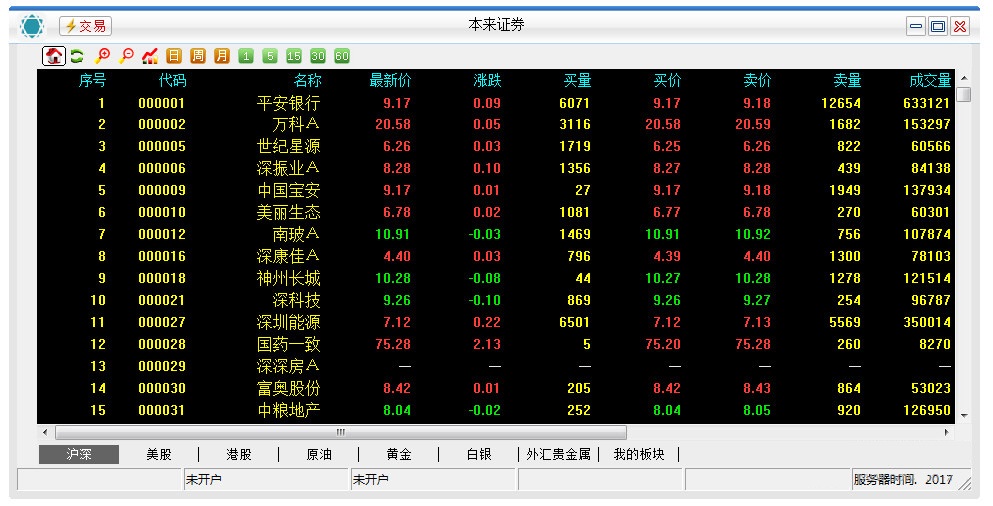
Task: Switch to the 我的板块 tab
Action: tap(639, 454)
